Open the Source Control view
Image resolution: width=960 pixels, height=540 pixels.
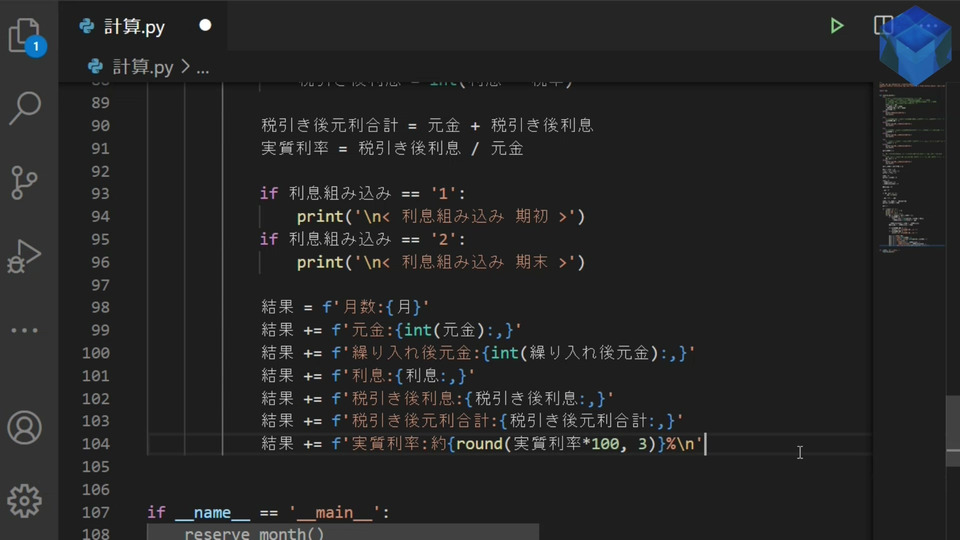(24, 182)
